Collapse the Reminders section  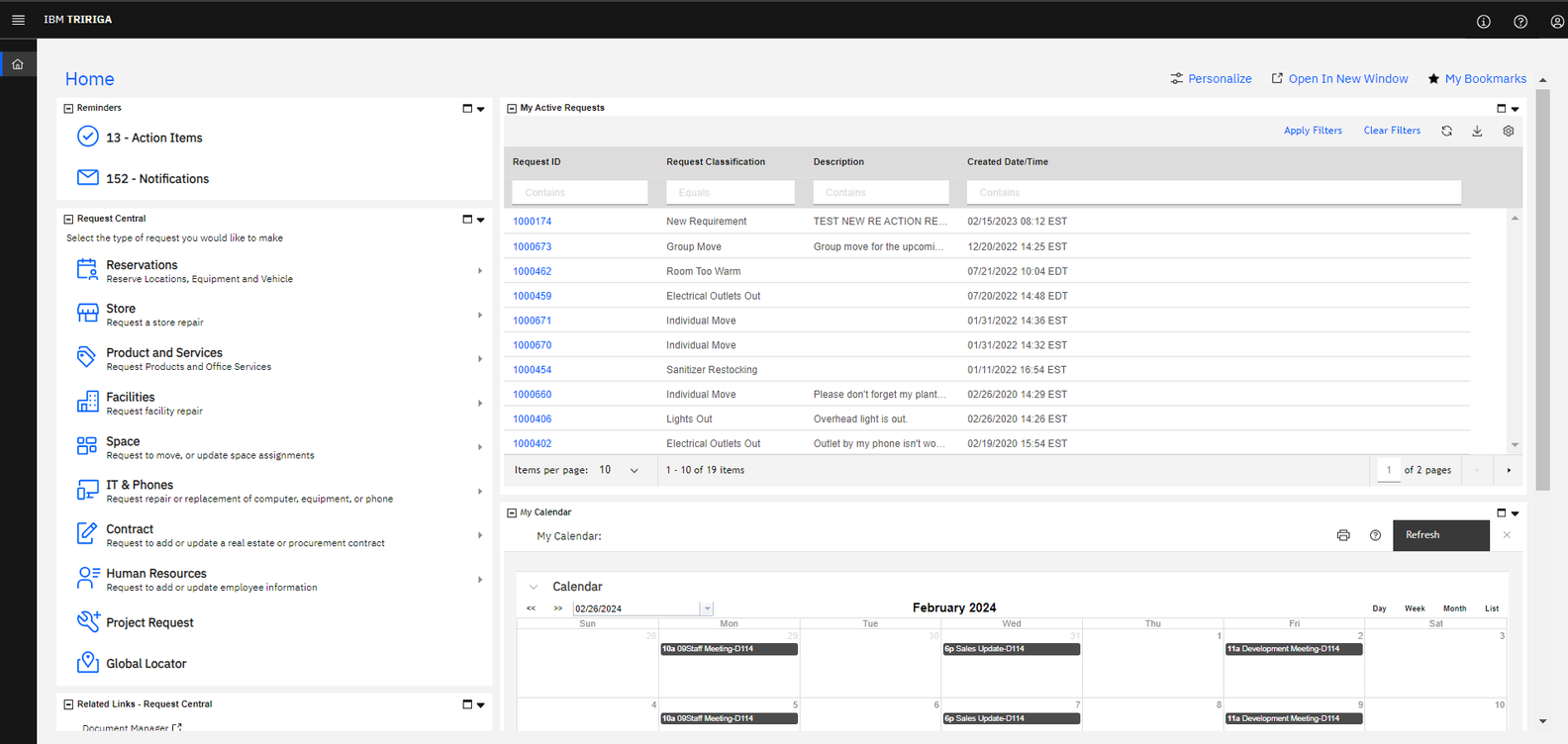(68, 109)
